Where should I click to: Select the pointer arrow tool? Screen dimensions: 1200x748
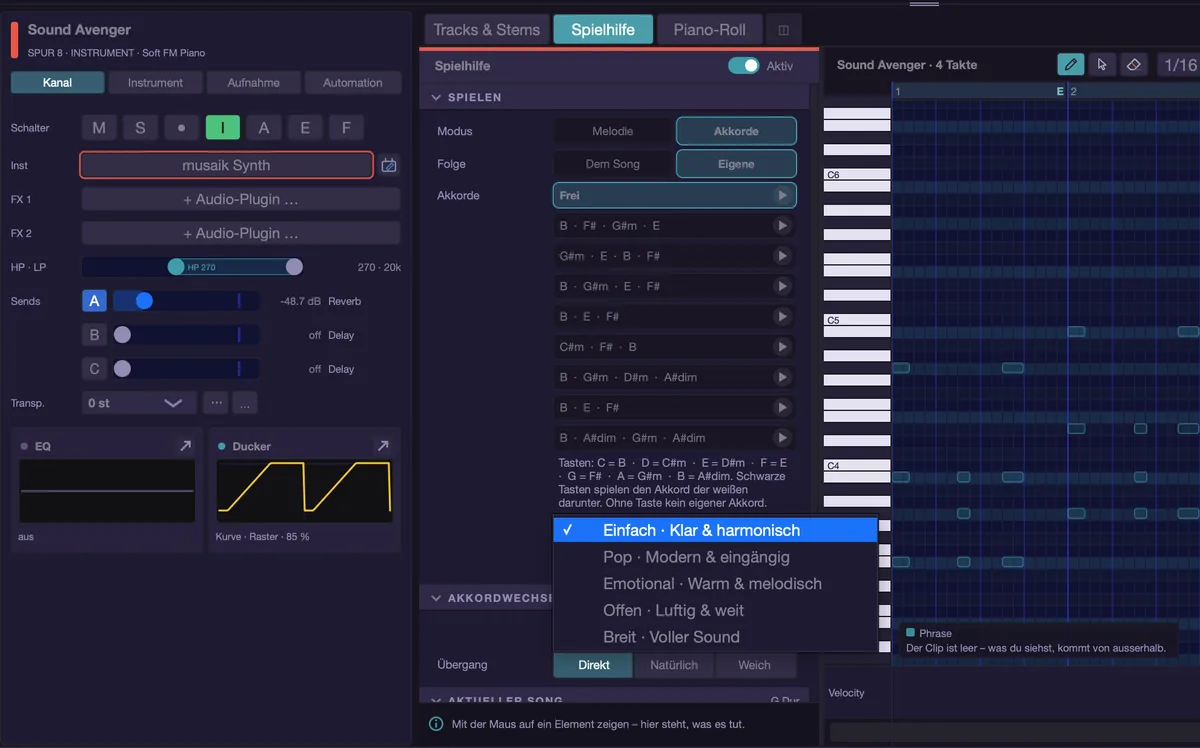coord(1102,65)
